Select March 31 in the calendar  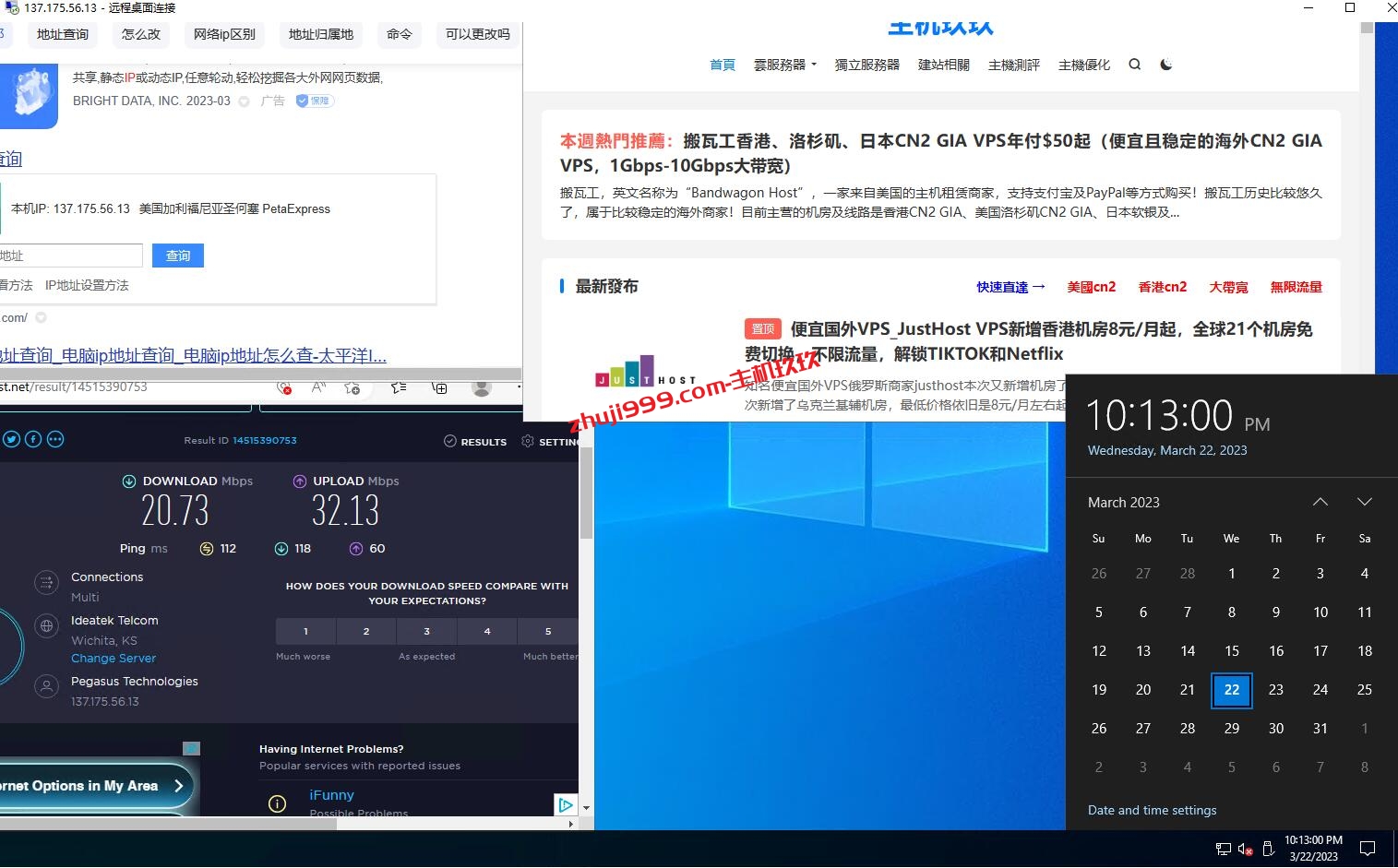[x=1320, y=729]
